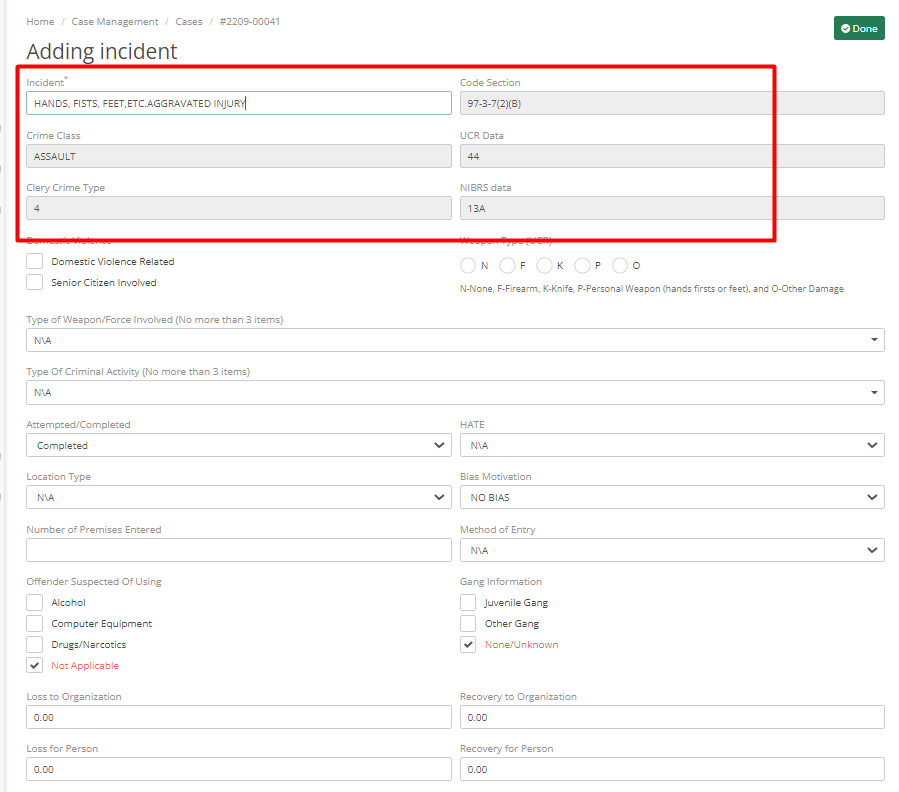899x792 pixels.
Task: Check the Computer Equipment option
Action: [x=34, y=623]
